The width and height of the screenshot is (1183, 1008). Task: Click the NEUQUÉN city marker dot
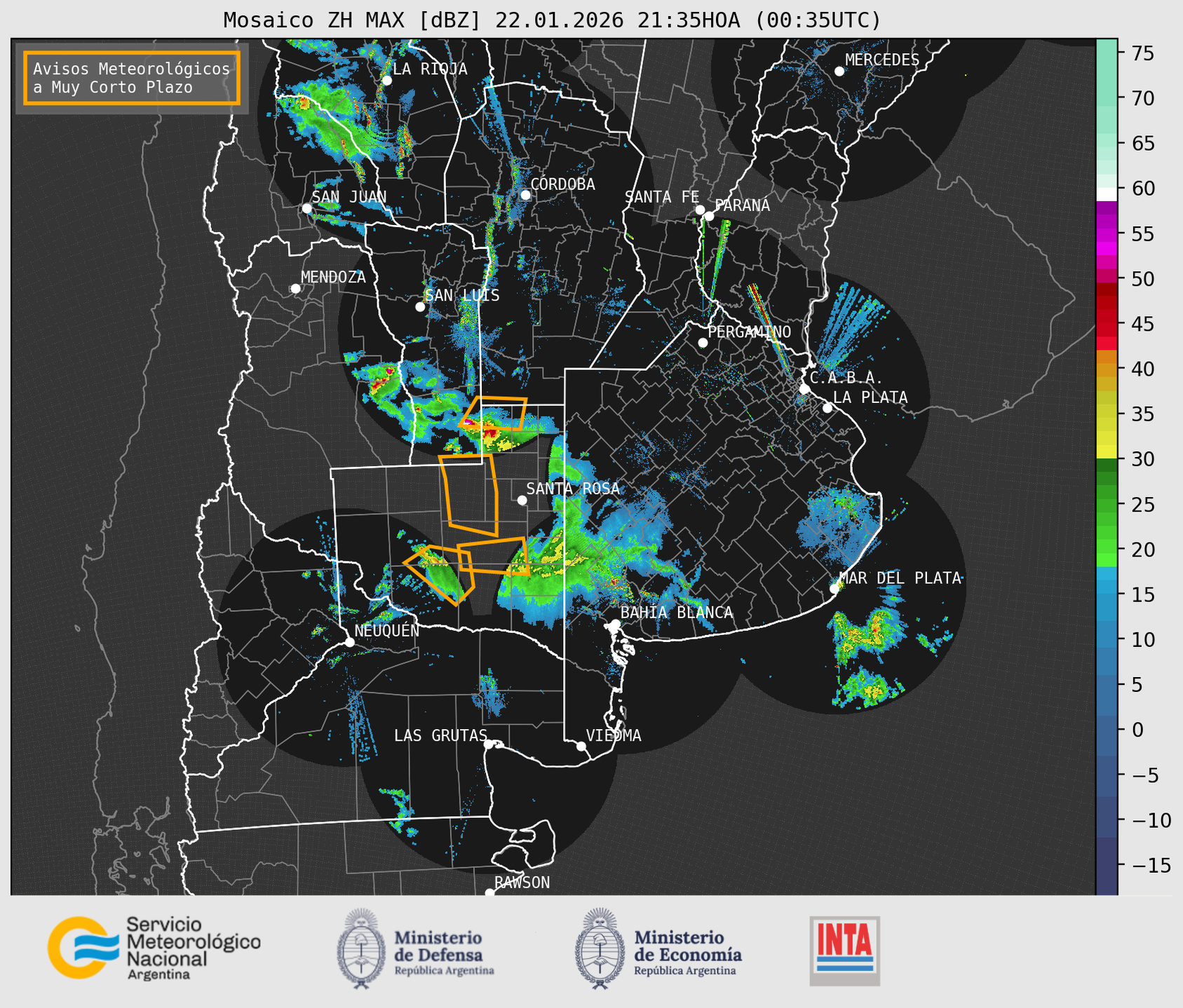(x=349, y=642)
